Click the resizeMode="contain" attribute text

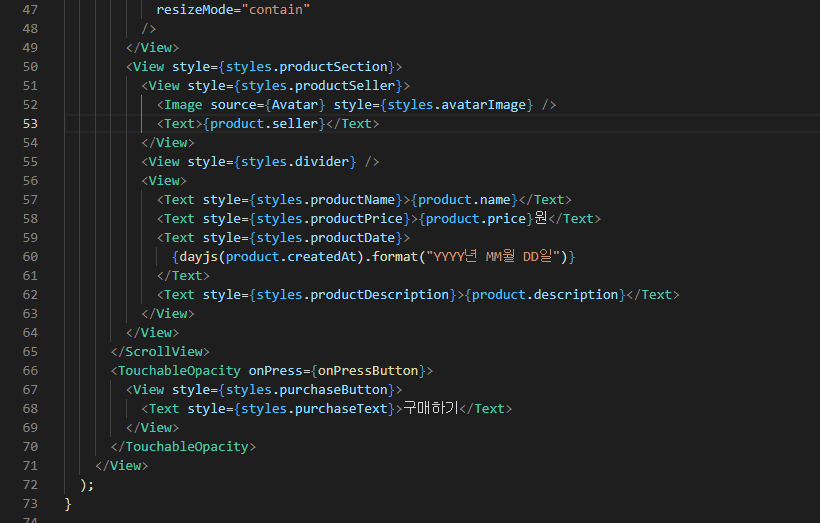coord(233,9)
